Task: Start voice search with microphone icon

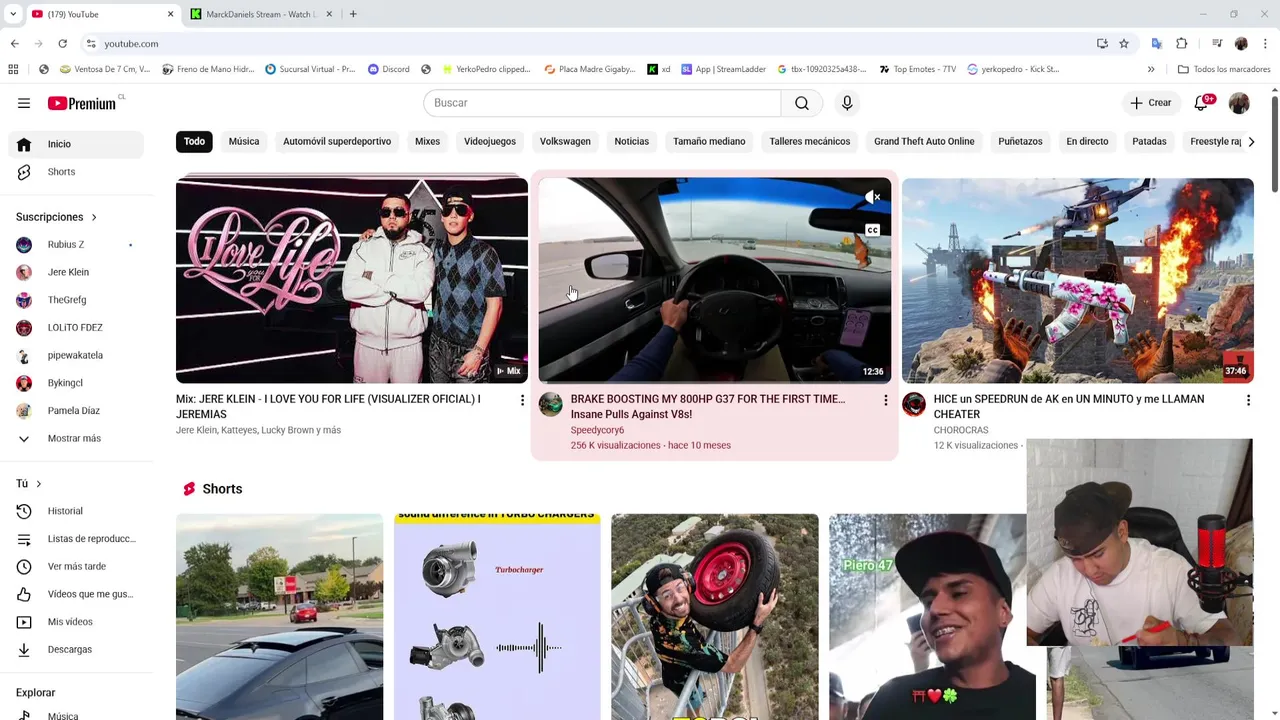Action: coord(847,103)
